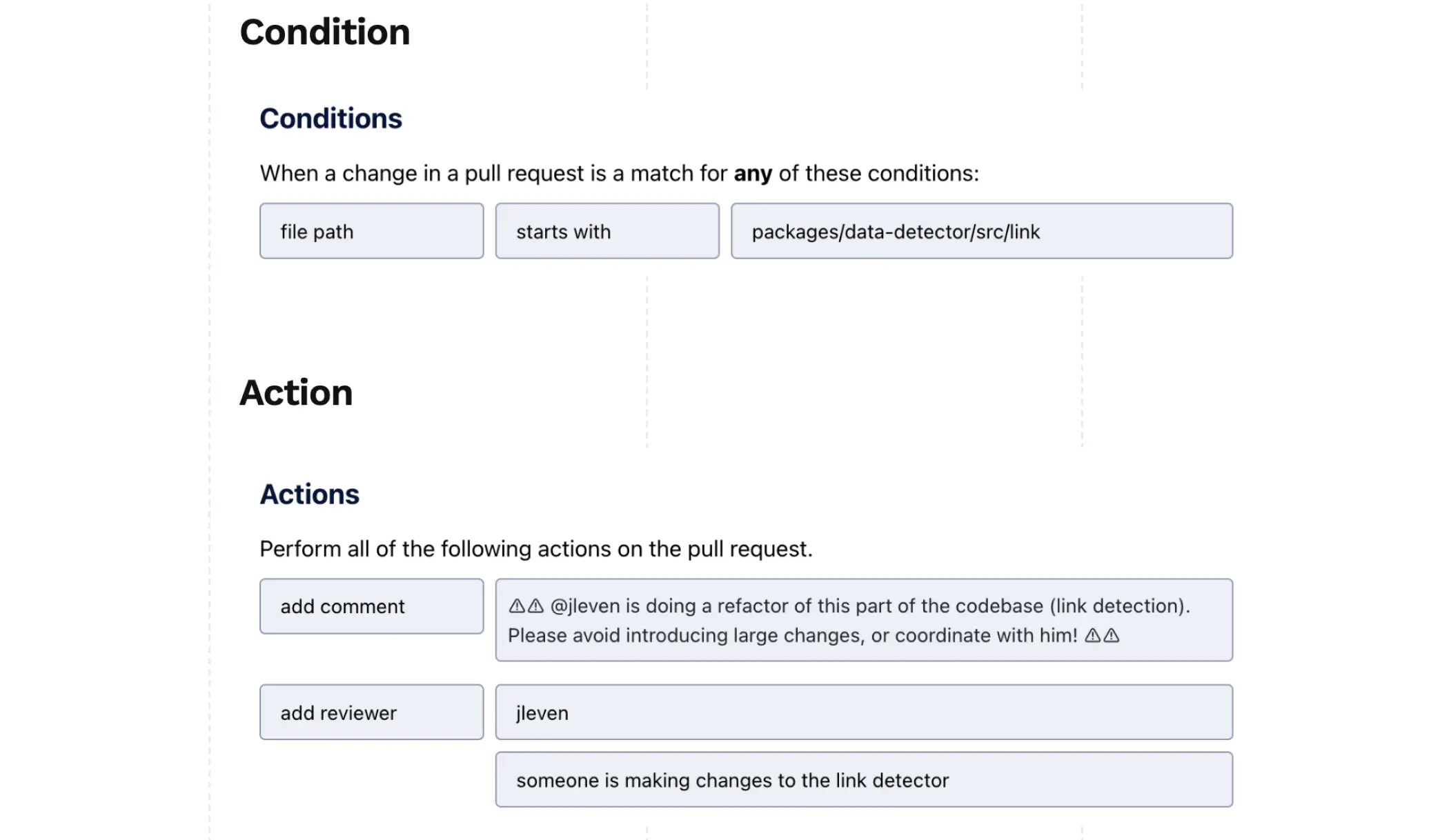Viewport: 1449px width, 840px height.
Task: Open the 'add comment' action selector
Action: pyautogui.click(x=371, y=606)
